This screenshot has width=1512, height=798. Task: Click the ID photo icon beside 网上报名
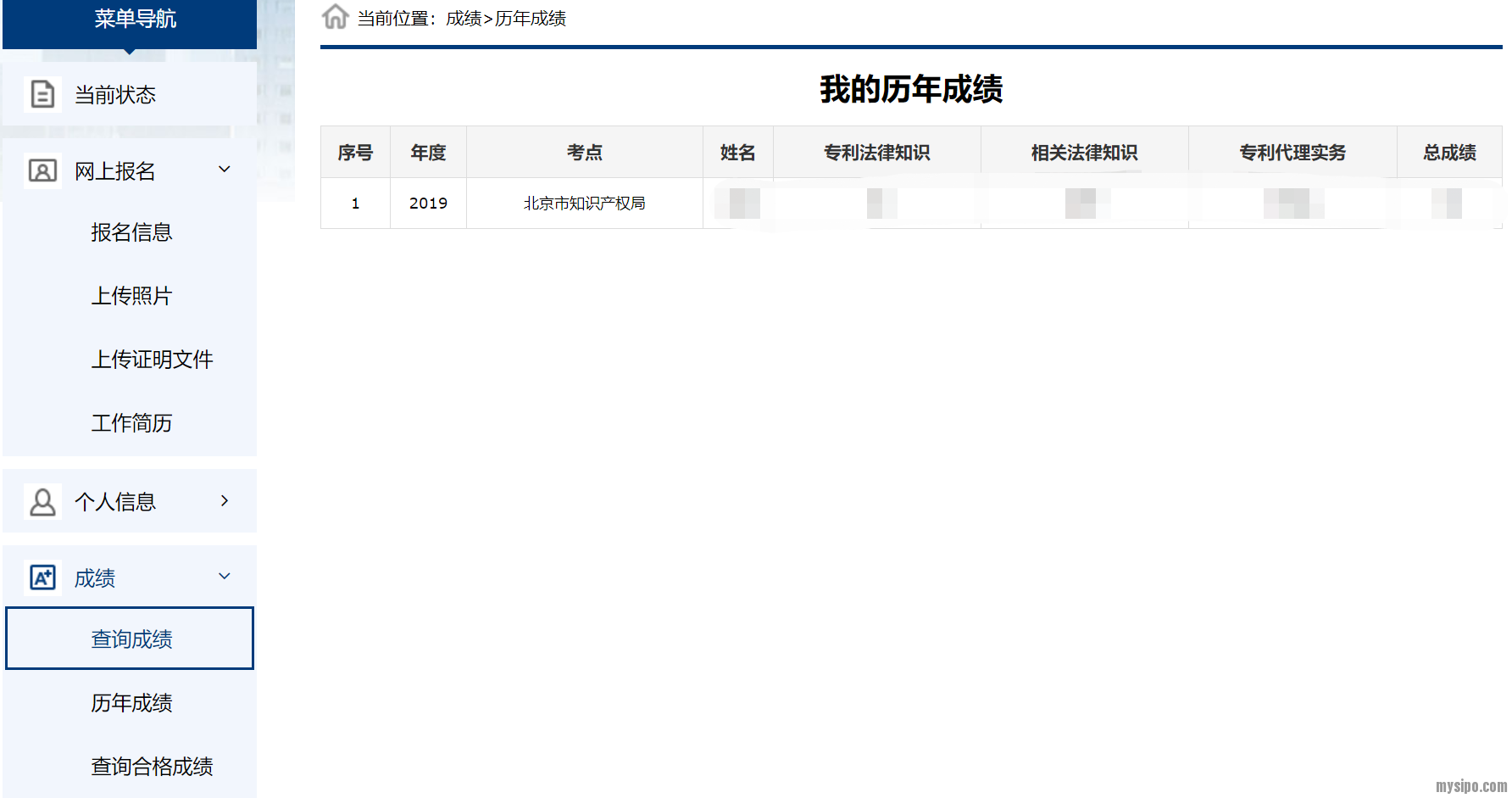pos(42,170)
